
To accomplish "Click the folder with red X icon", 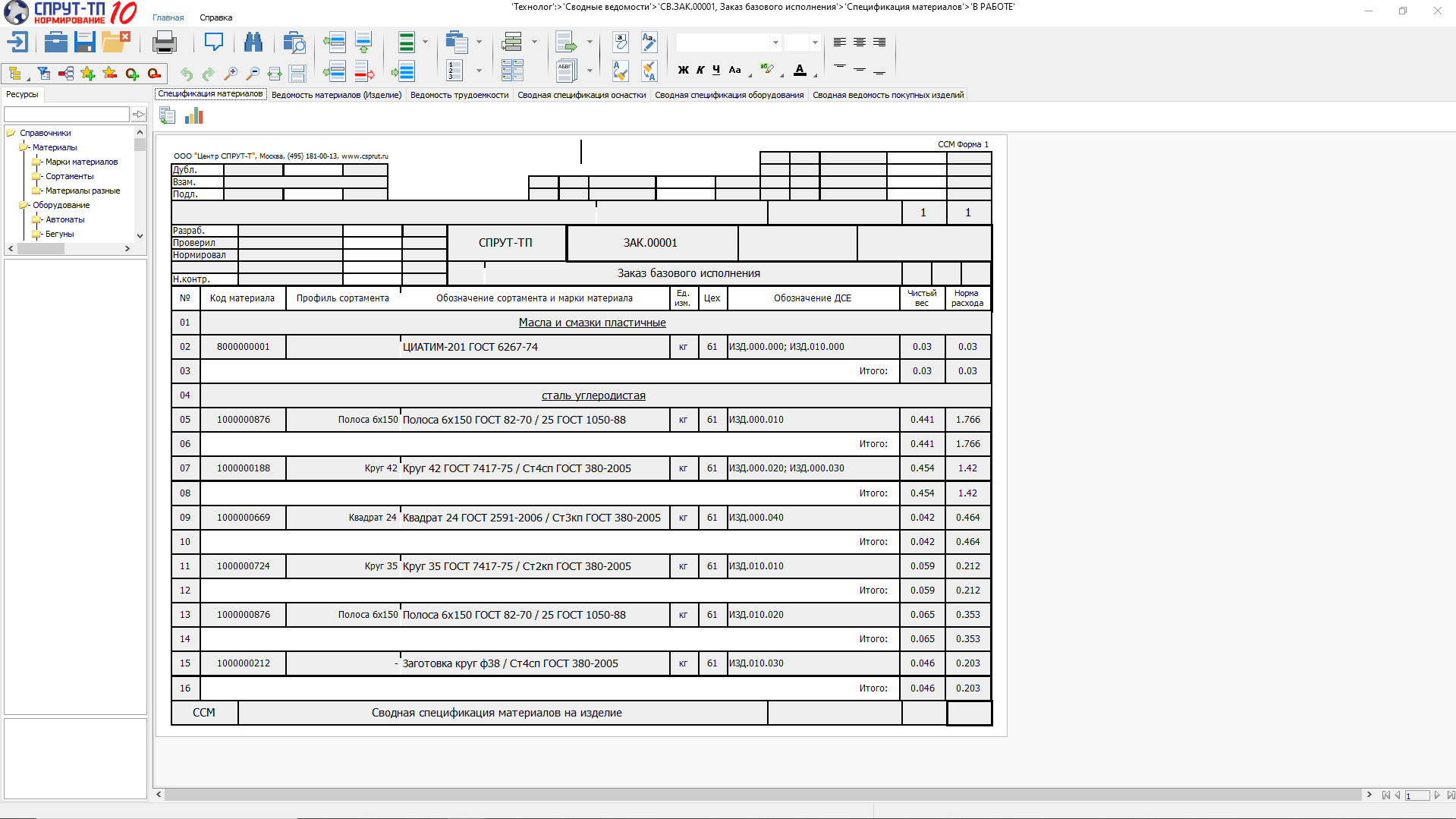I will coord(115,43).
